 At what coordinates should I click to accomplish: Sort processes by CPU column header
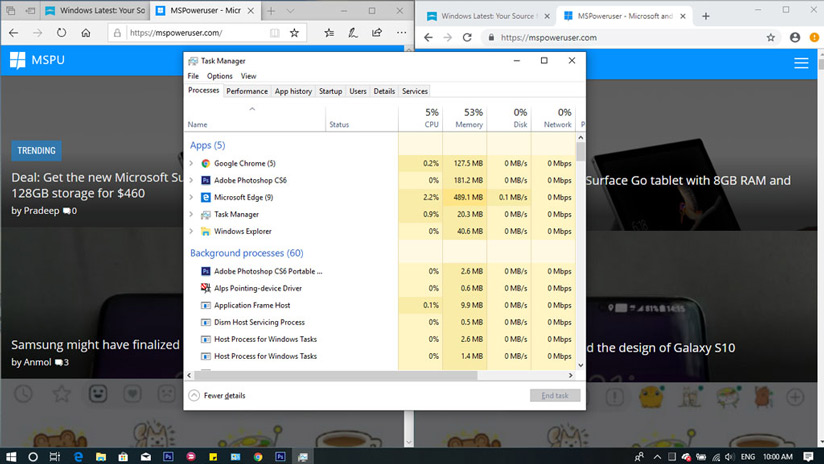click(x=420, y=118)
